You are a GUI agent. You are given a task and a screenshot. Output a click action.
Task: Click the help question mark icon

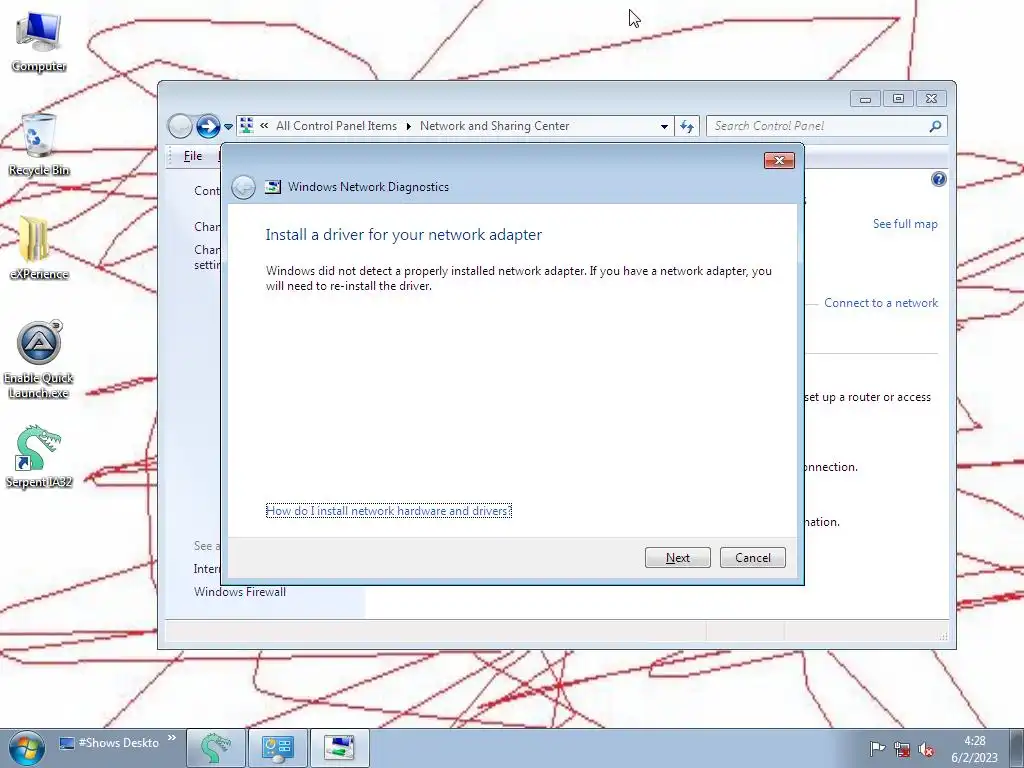pyautogui.click(x=938, y=179)
